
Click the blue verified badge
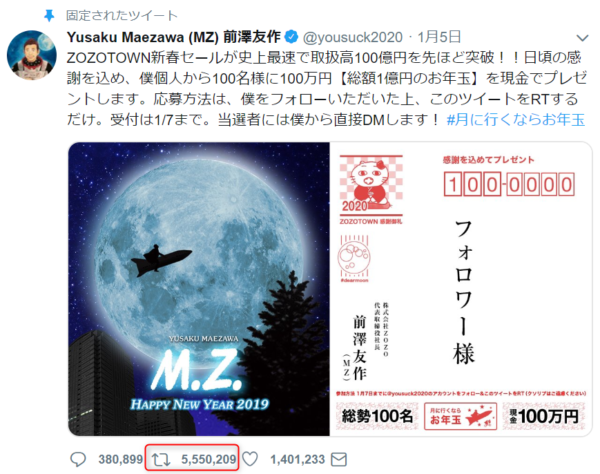[292, 37]
